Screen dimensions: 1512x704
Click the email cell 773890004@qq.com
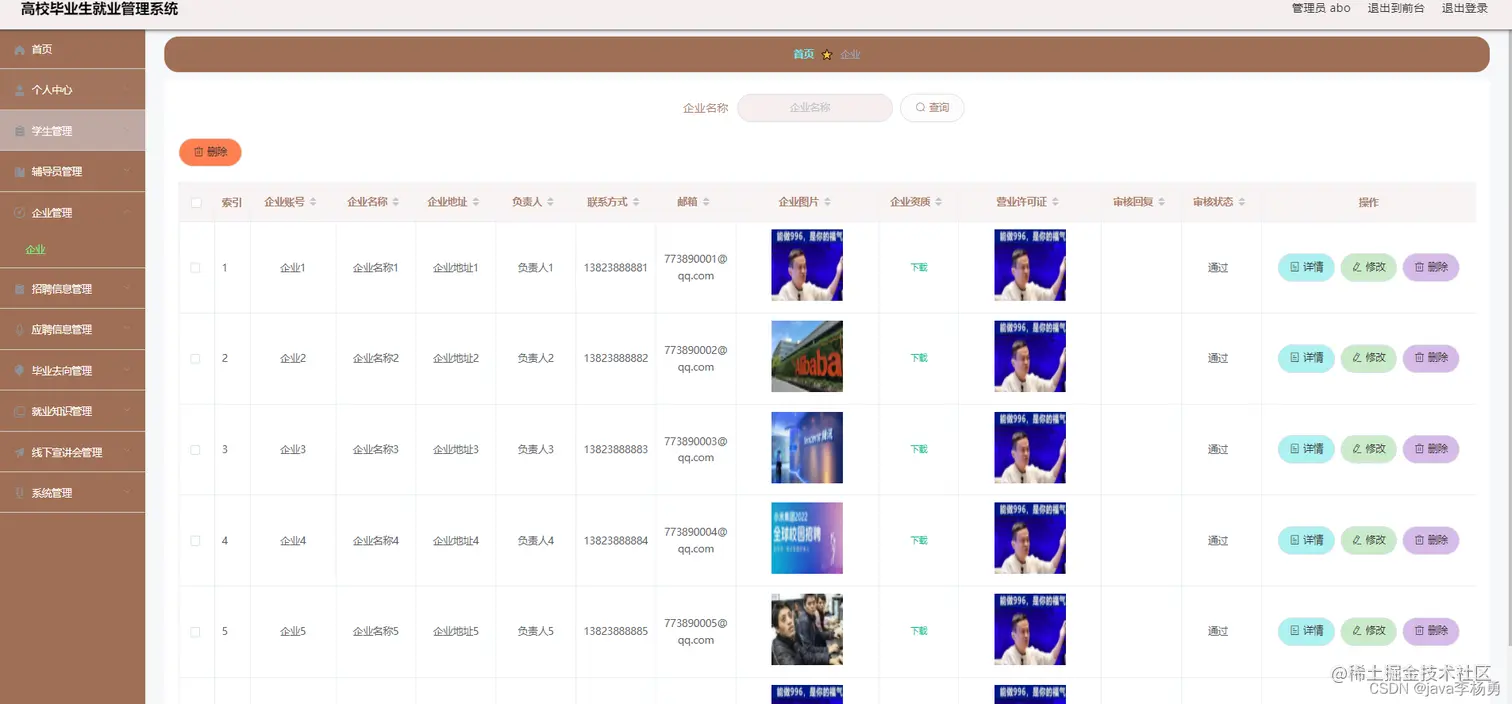click(x=696, y=540)
